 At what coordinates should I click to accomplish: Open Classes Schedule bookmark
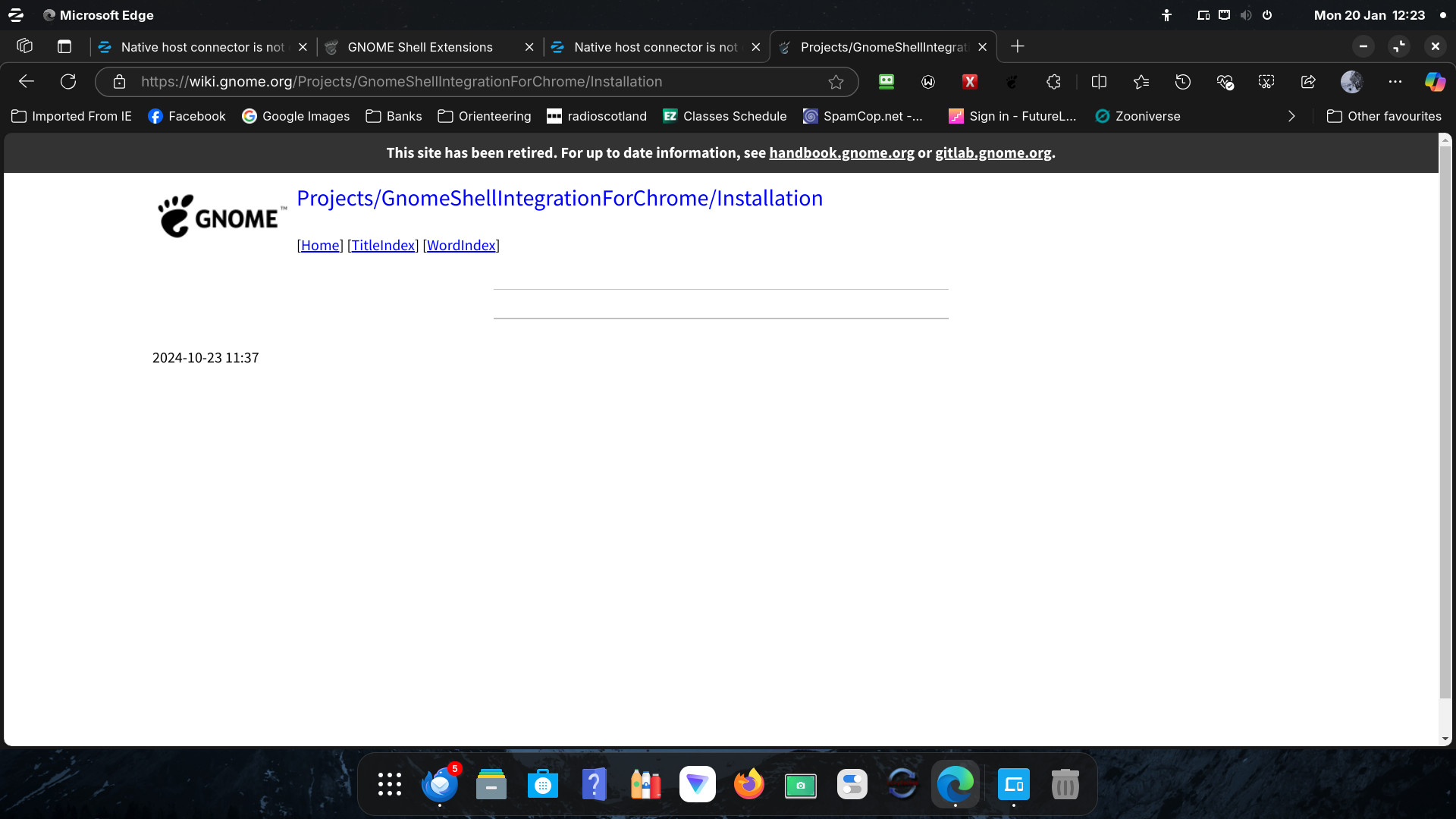[x=725, y=116]
